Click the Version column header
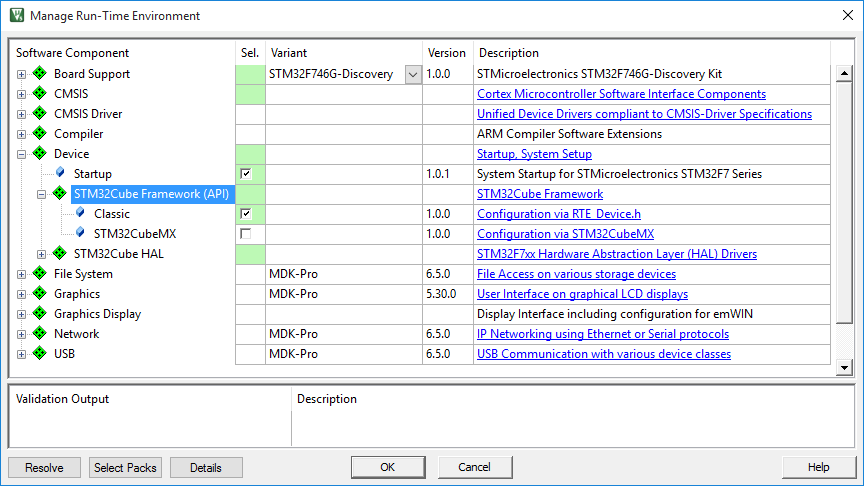The image size is (864, 486). coord(448,53)
